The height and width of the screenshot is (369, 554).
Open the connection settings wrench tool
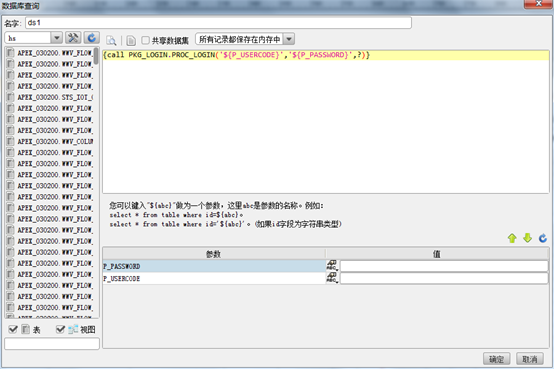click(73, 38)
